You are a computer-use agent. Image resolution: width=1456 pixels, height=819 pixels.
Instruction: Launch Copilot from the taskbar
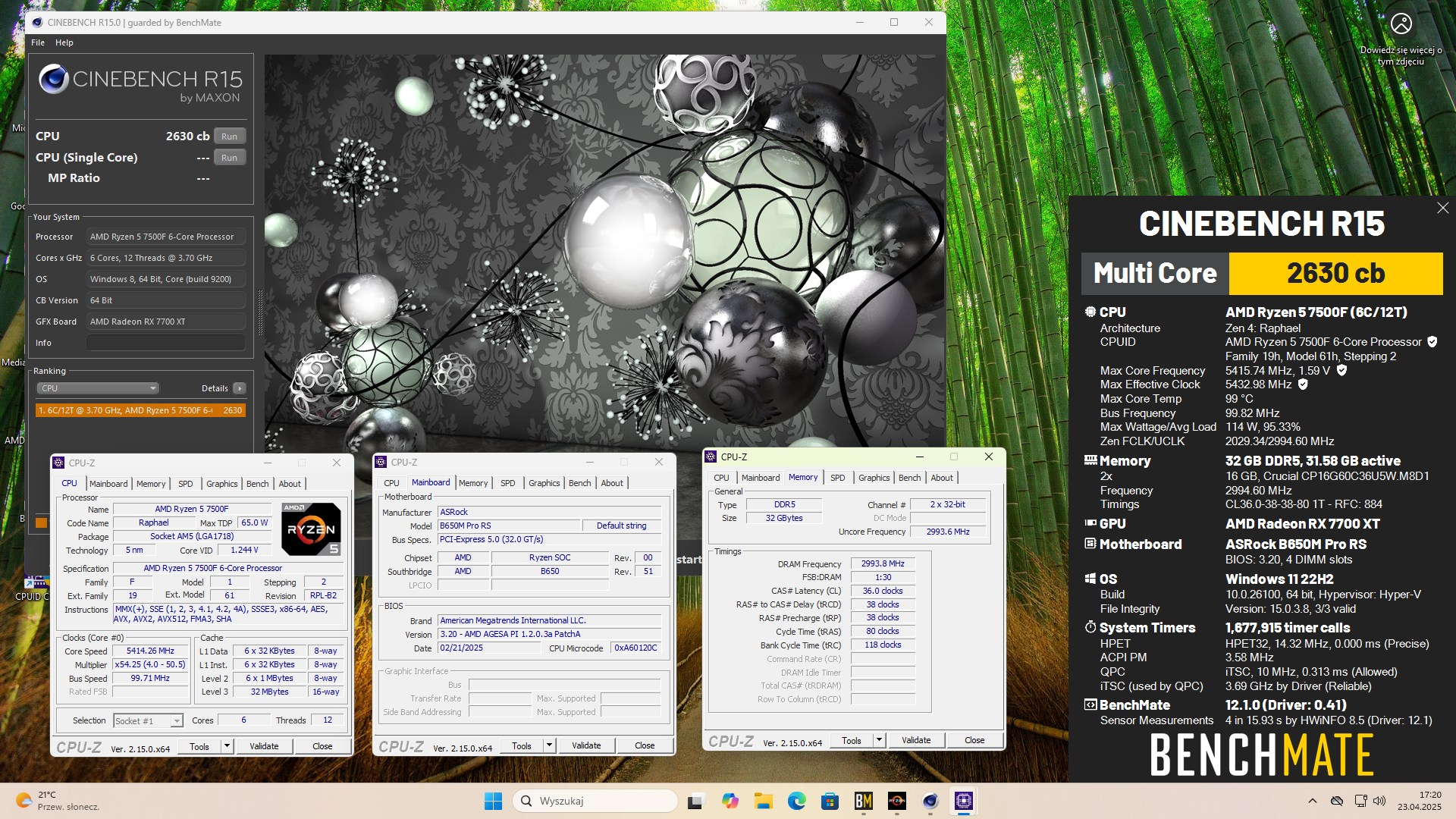click(730, 801)
